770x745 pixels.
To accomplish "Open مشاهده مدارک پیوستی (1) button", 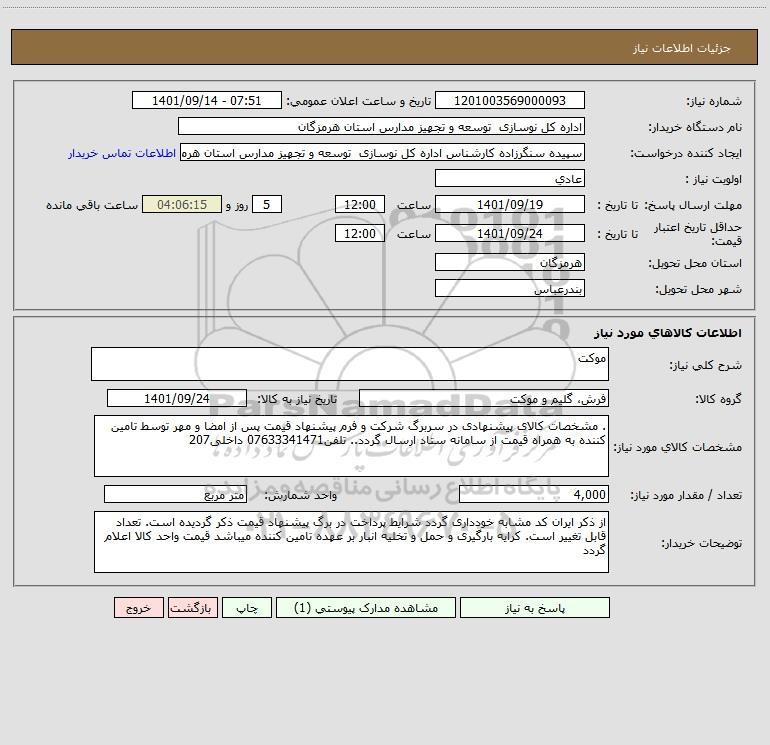I will [x=366, y=607].
